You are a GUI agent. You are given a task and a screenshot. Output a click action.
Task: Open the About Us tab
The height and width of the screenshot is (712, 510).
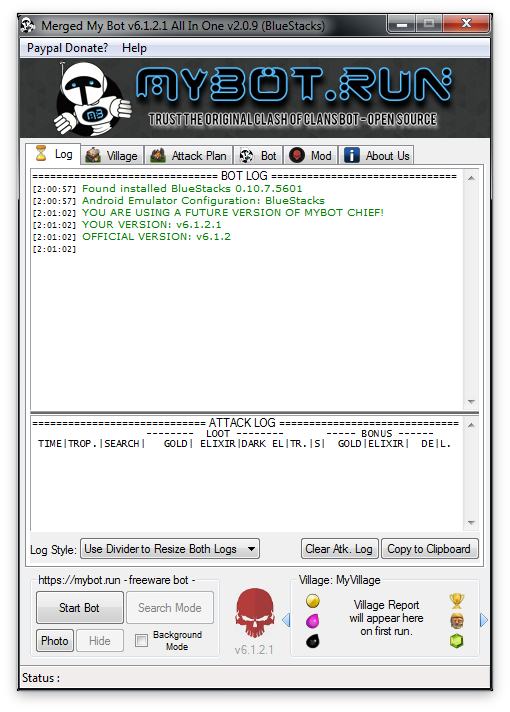(376, 156)
